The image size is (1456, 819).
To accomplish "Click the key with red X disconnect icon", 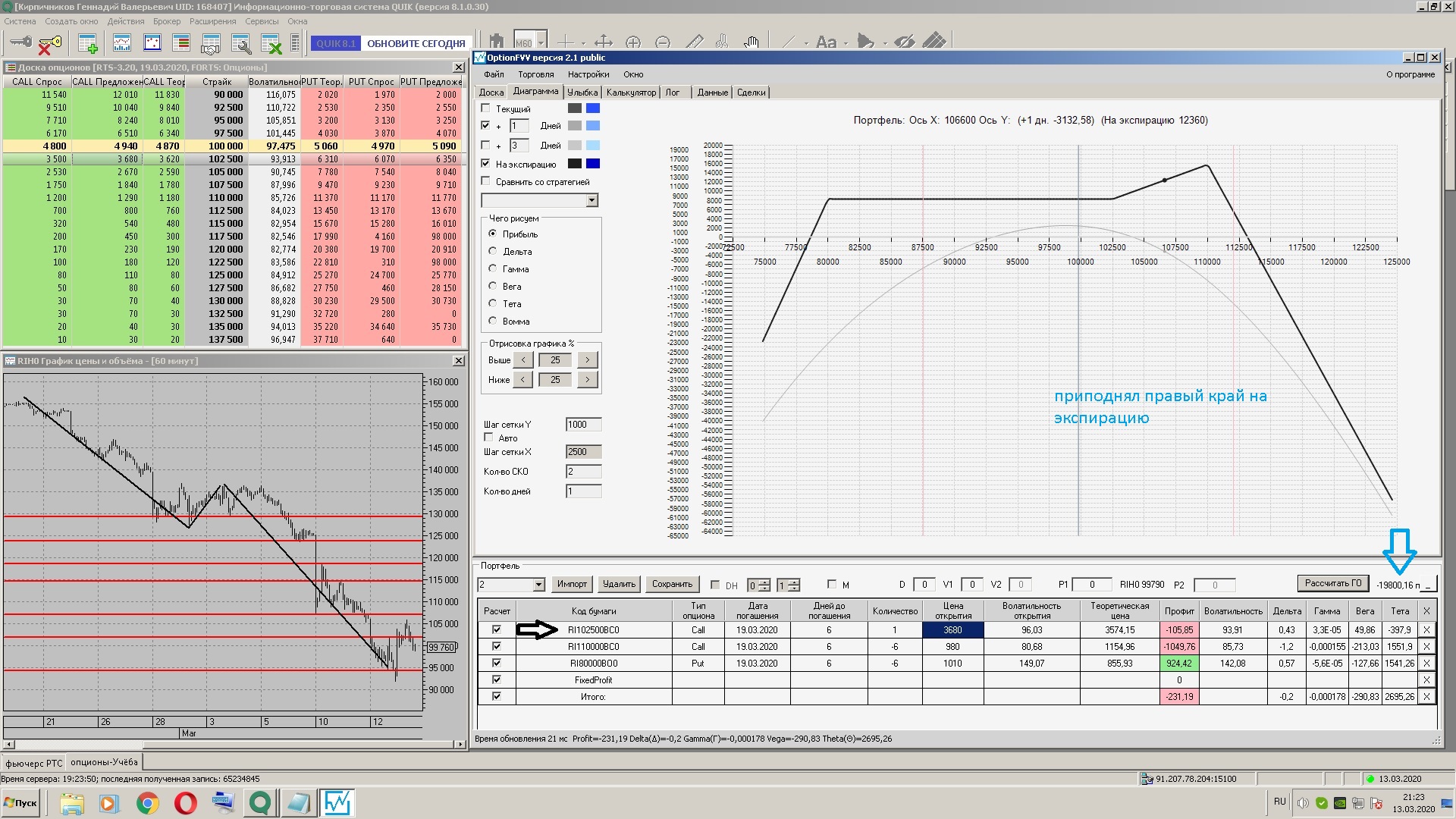I will click(x=49, y=43).
